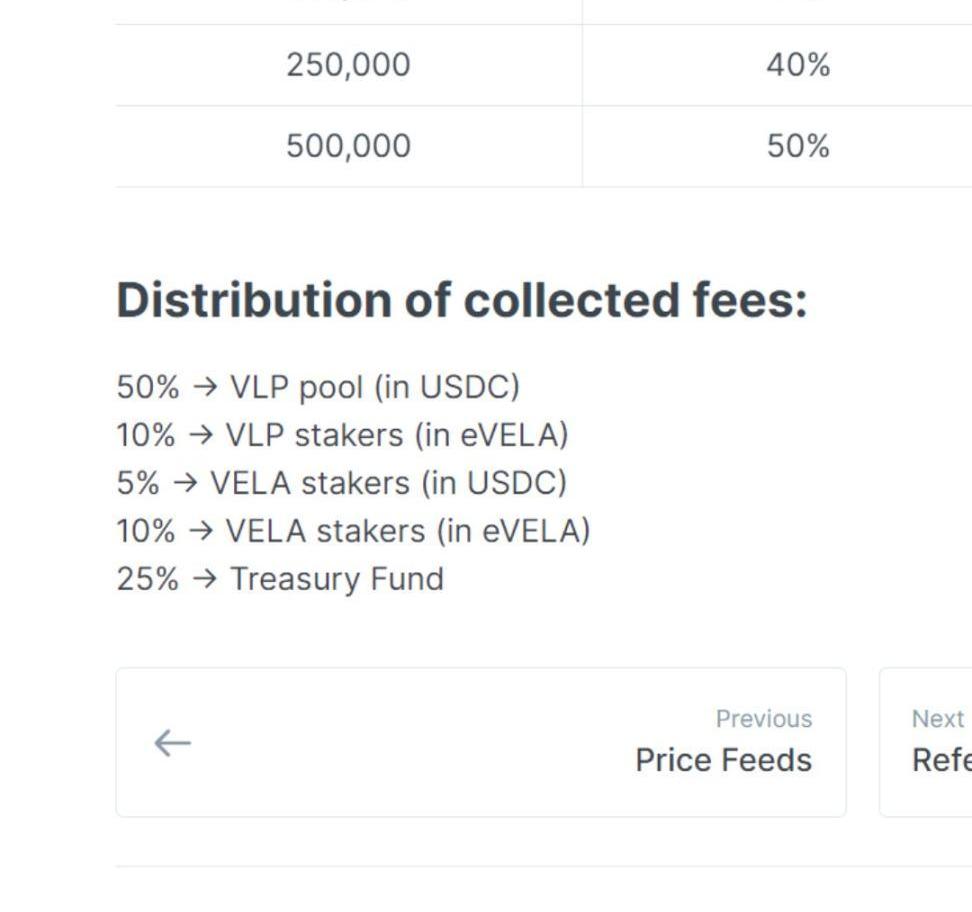Click '5% → VELA stakers (in USDC)' line
Image resolution: width=972 pixels, height=912 pixels.
pyautogui.click(x=342, y=483)
